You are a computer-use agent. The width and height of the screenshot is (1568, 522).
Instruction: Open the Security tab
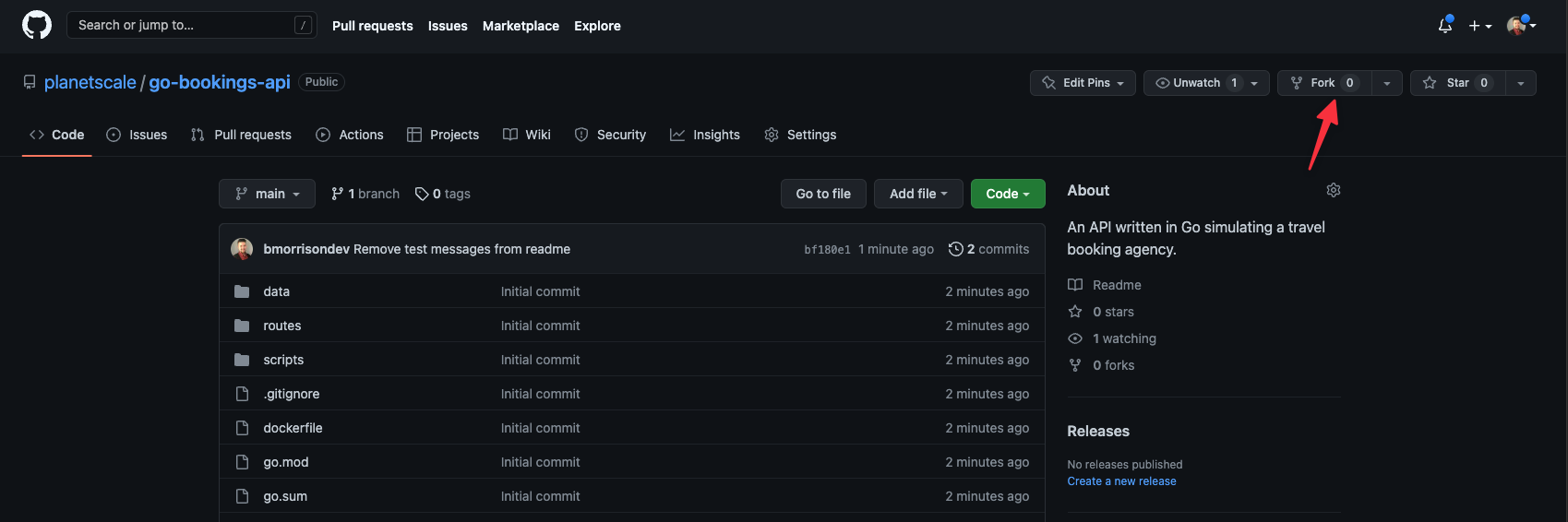[610, 135]
